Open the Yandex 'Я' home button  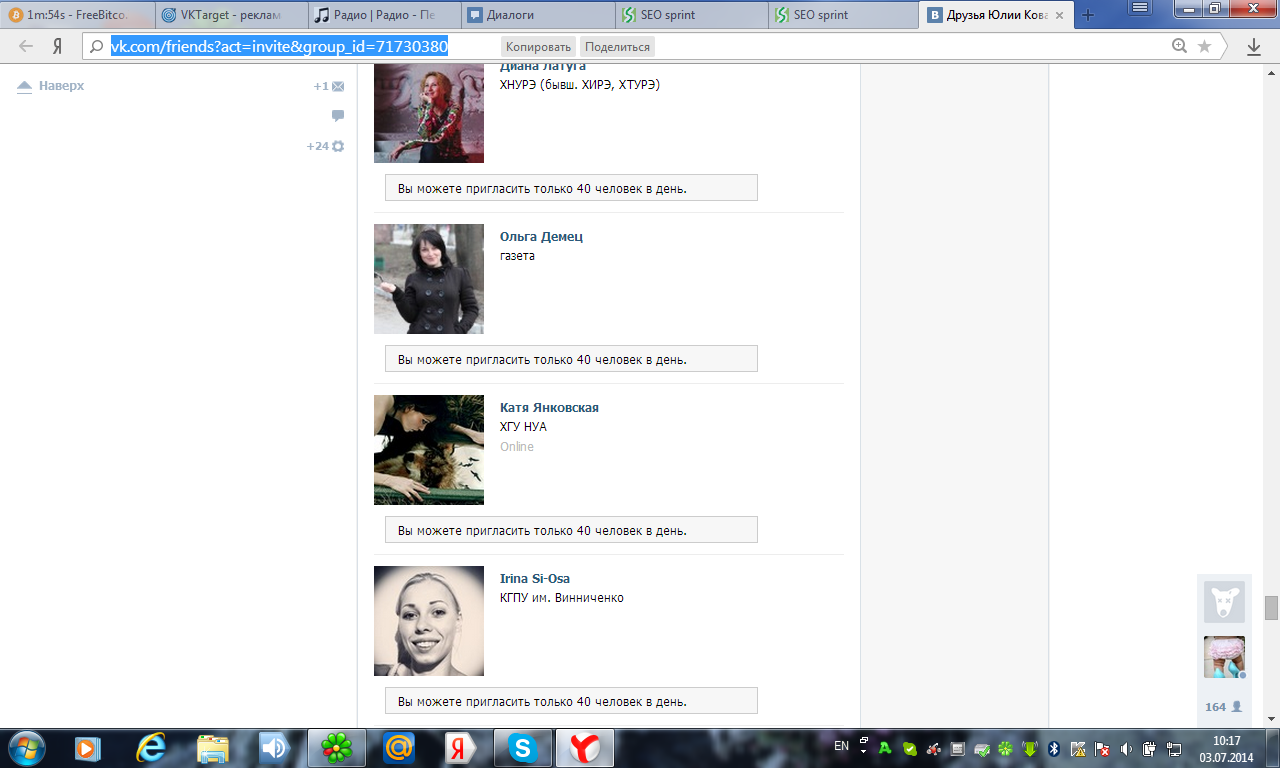coord(58,46)
